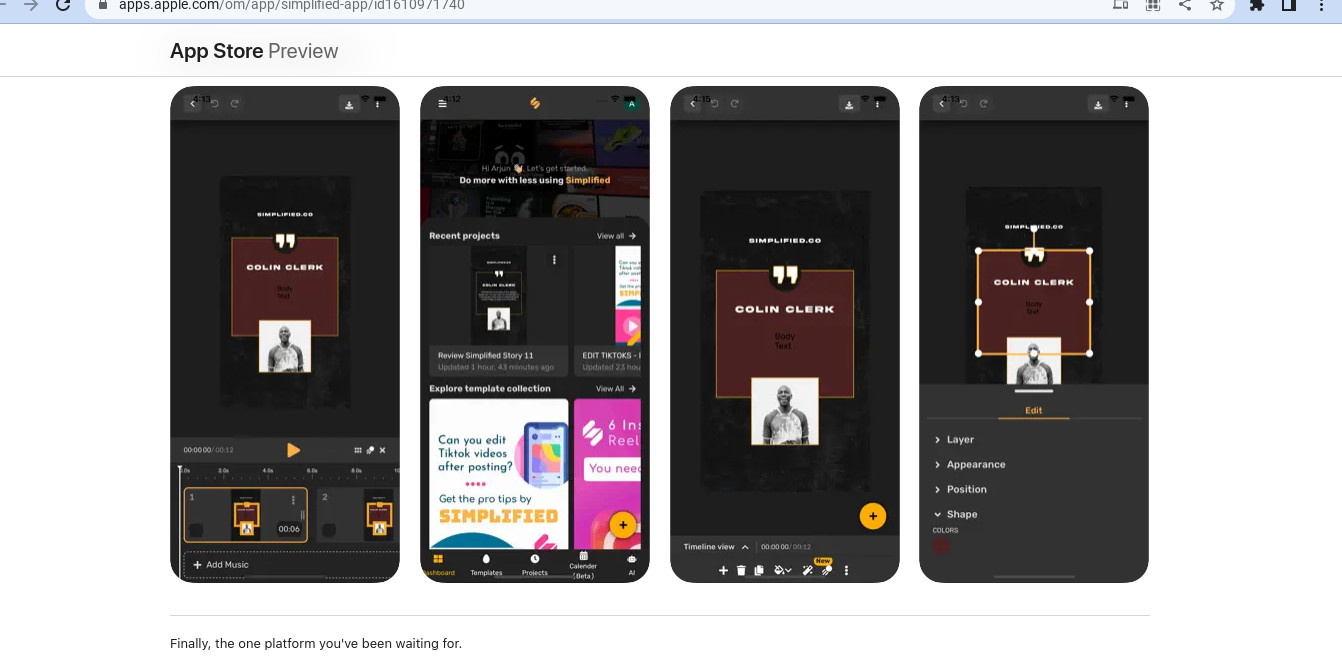This screenshot has width=1342, height=662.
Task: Click the back arrow in third phone screenshot
Action: click(693, 104)
